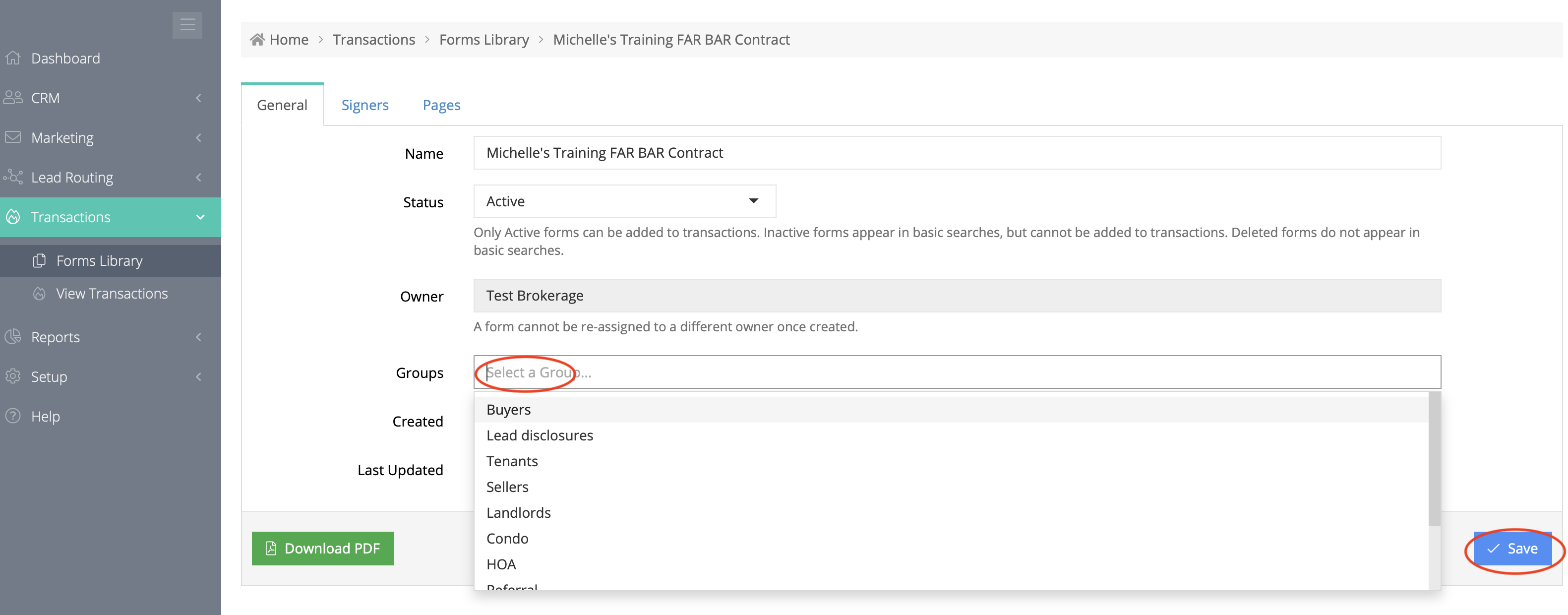Click the Marketing envelope icon
Image resolution: width=1568 pixels, height=615 pixels.
13,137
